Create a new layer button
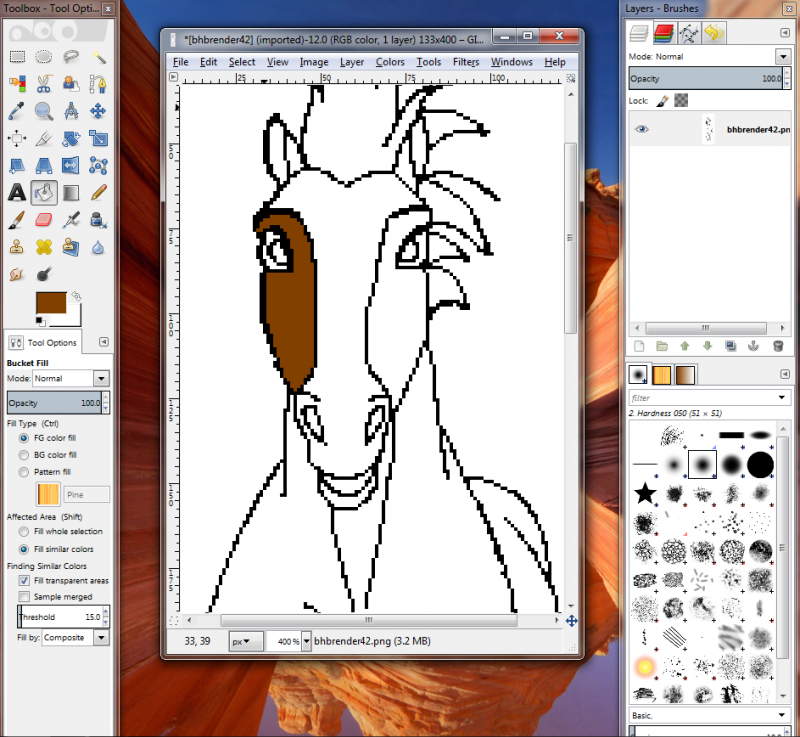800x737 pixels. [639, 346]
